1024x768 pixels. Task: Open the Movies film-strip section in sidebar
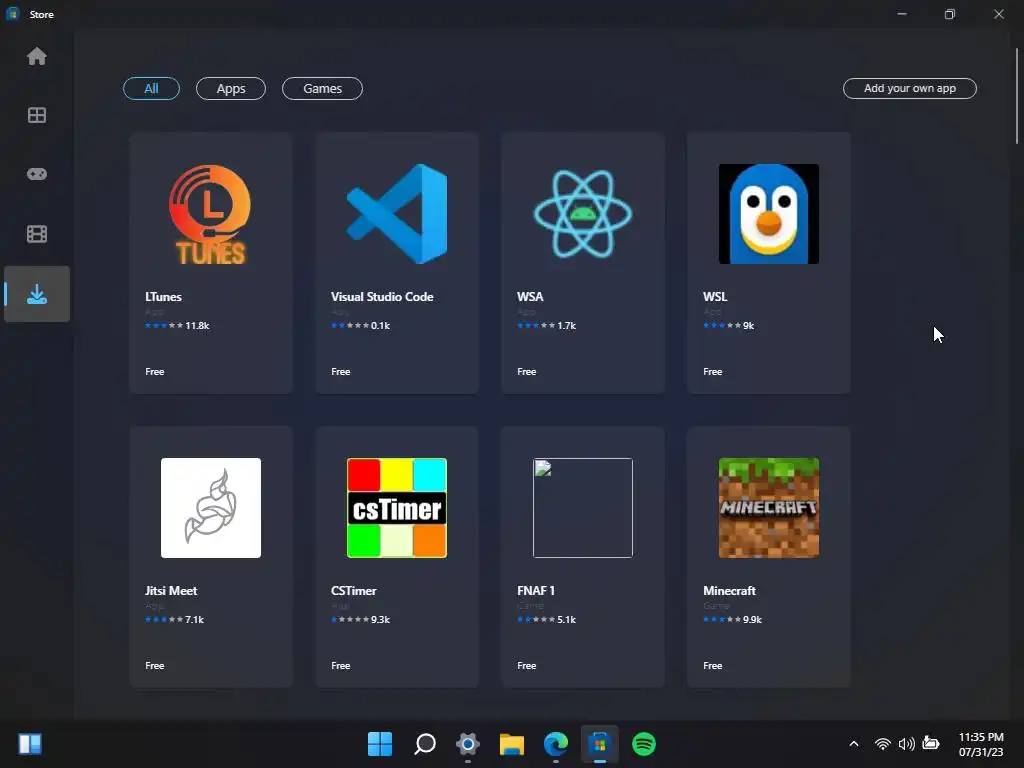37,234
